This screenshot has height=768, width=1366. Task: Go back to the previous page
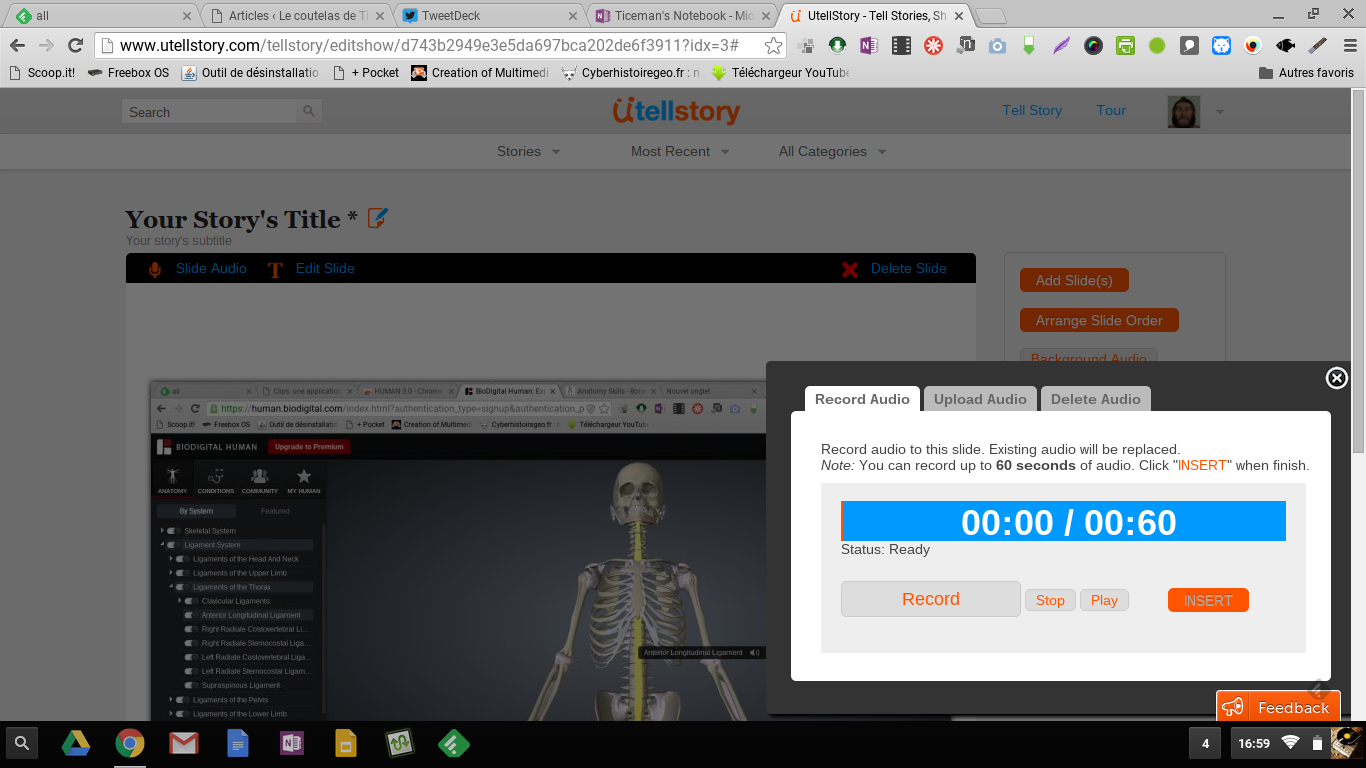(x=17, y=45)
